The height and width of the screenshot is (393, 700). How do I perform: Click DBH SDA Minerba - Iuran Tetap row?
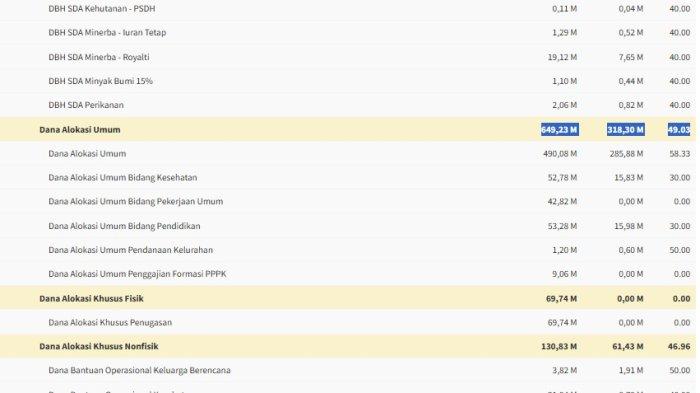(348, 33)
